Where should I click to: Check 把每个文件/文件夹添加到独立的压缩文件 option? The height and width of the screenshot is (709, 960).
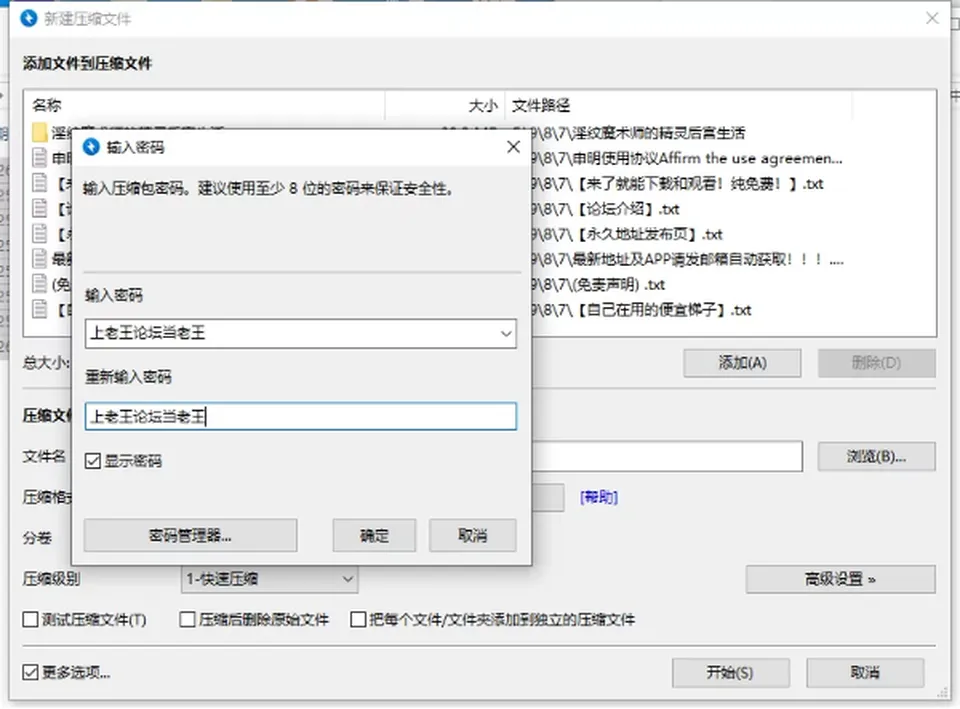click(358, 620)
